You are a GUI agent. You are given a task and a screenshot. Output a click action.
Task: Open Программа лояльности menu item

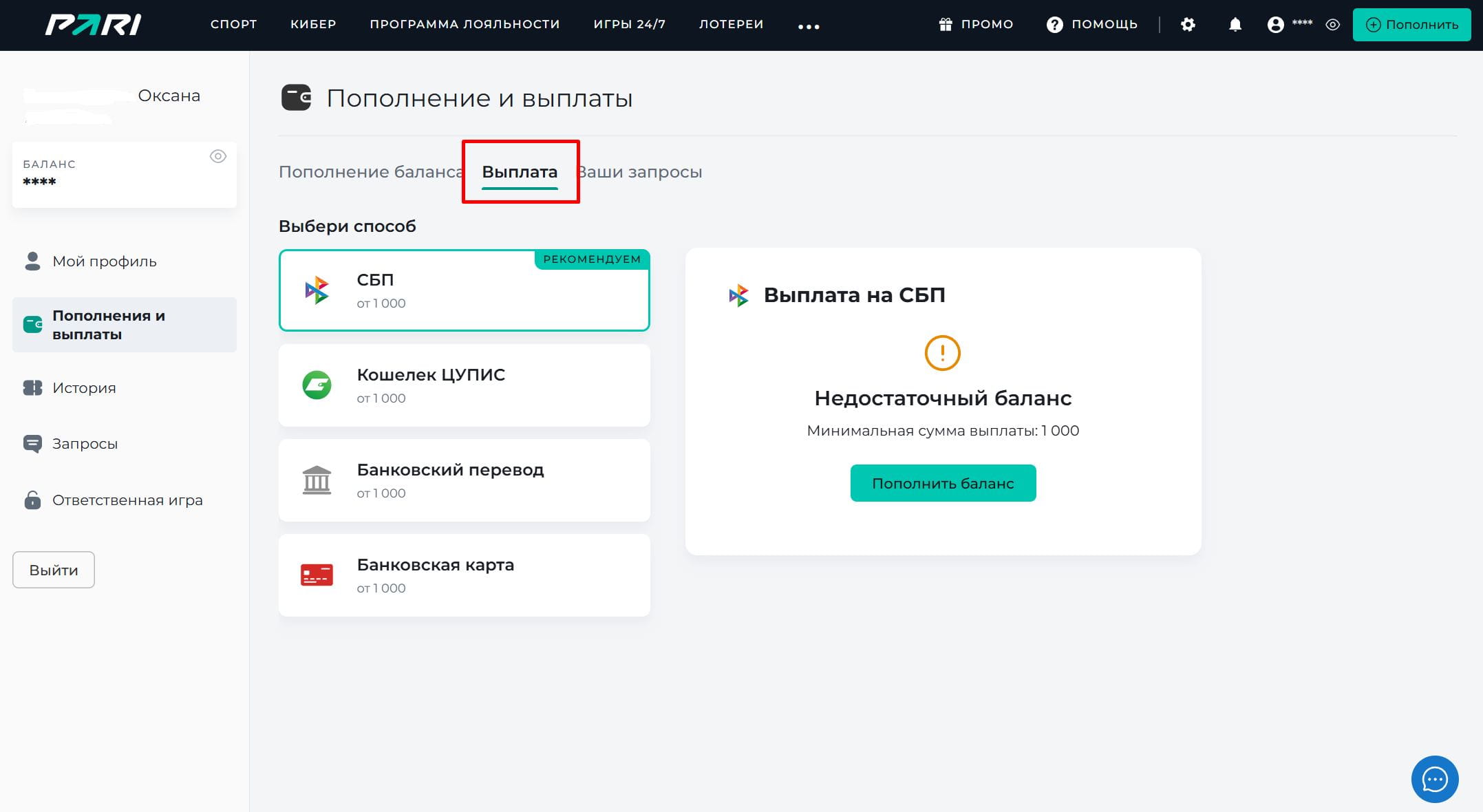[x=465, y=24]
